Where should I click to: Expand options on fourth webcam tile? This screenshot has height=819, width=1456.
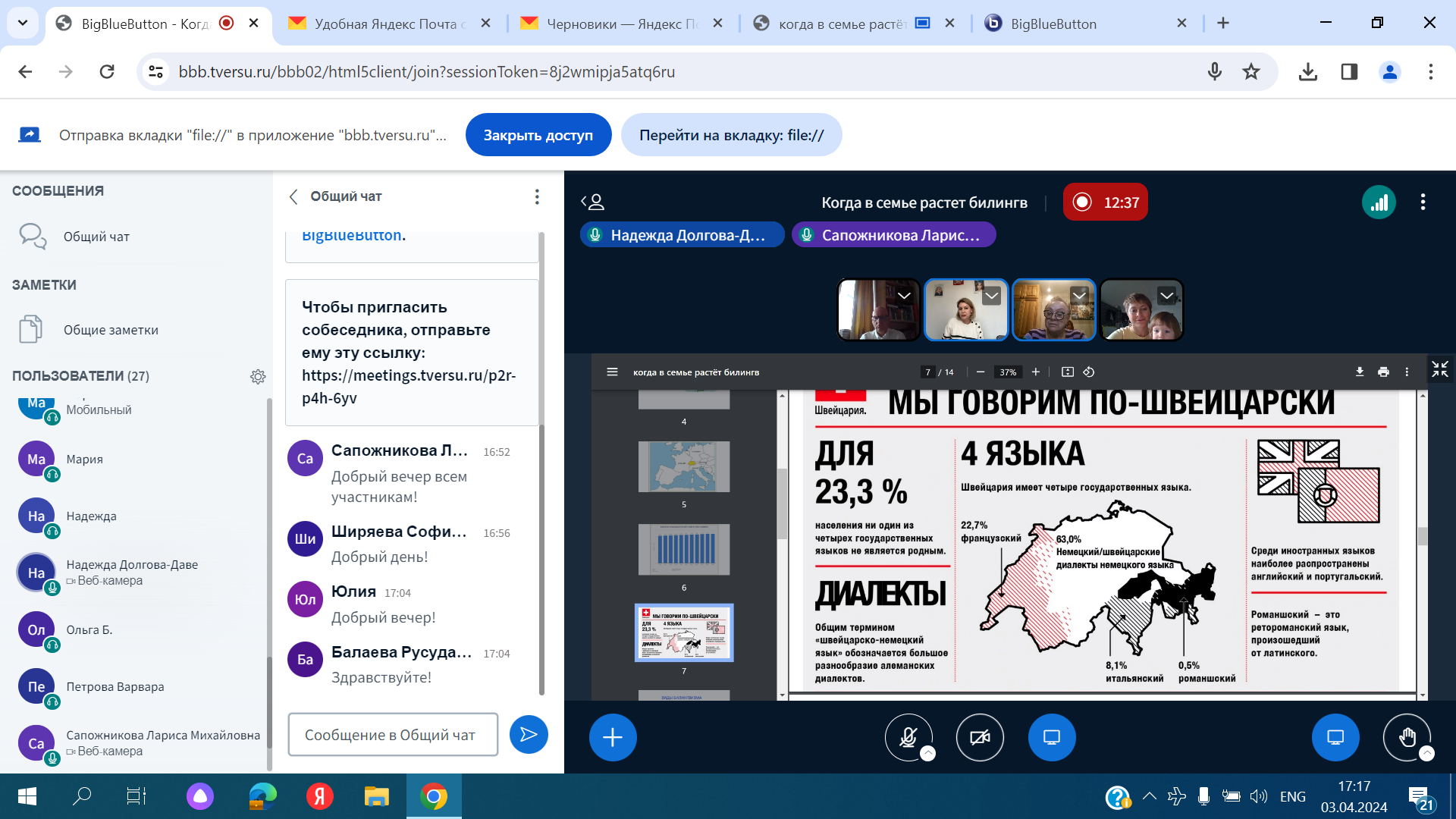(1167, 296)
